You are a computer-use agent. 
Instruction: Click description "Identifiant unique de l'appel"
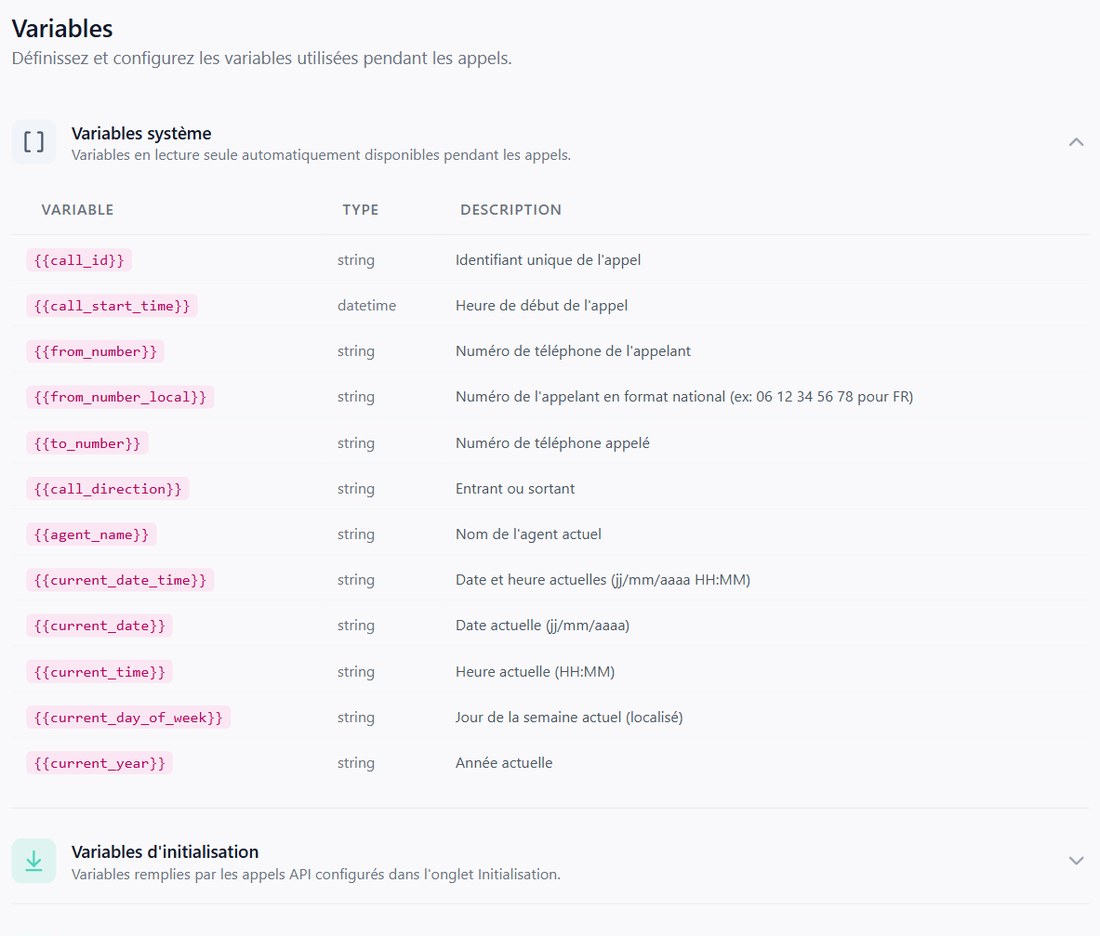coord(548,260)
